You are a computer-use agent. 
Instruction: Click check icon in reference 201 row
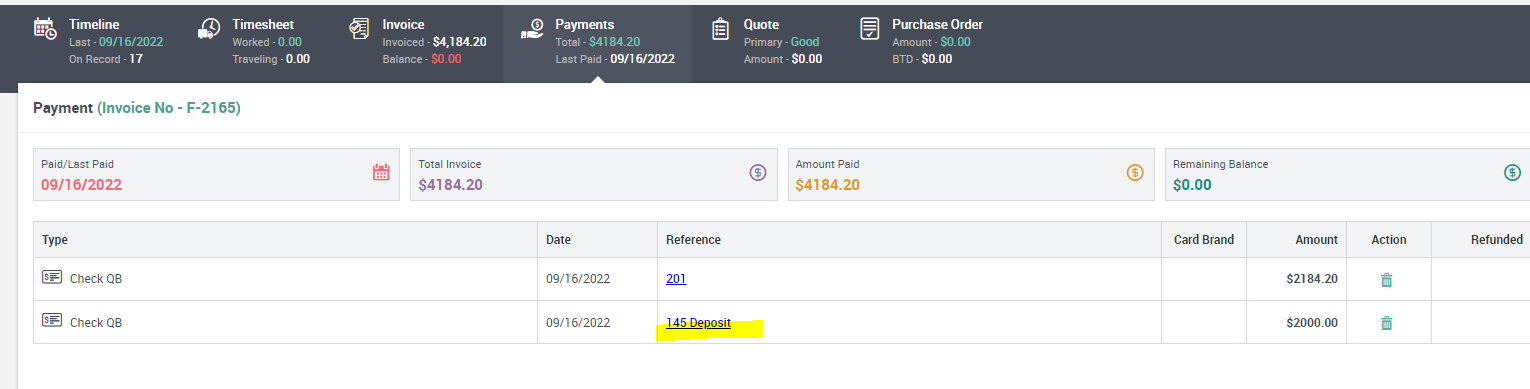(52, 277)
